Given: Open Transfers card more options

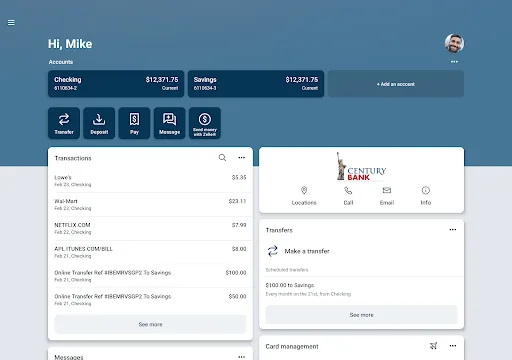Looking at the screenshot, I should coord(453,230).
